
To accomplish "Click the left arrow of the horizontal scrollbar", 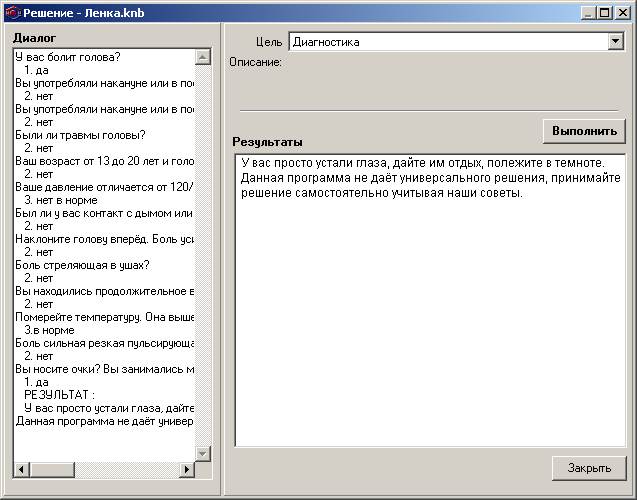I will tap(21, 469).
